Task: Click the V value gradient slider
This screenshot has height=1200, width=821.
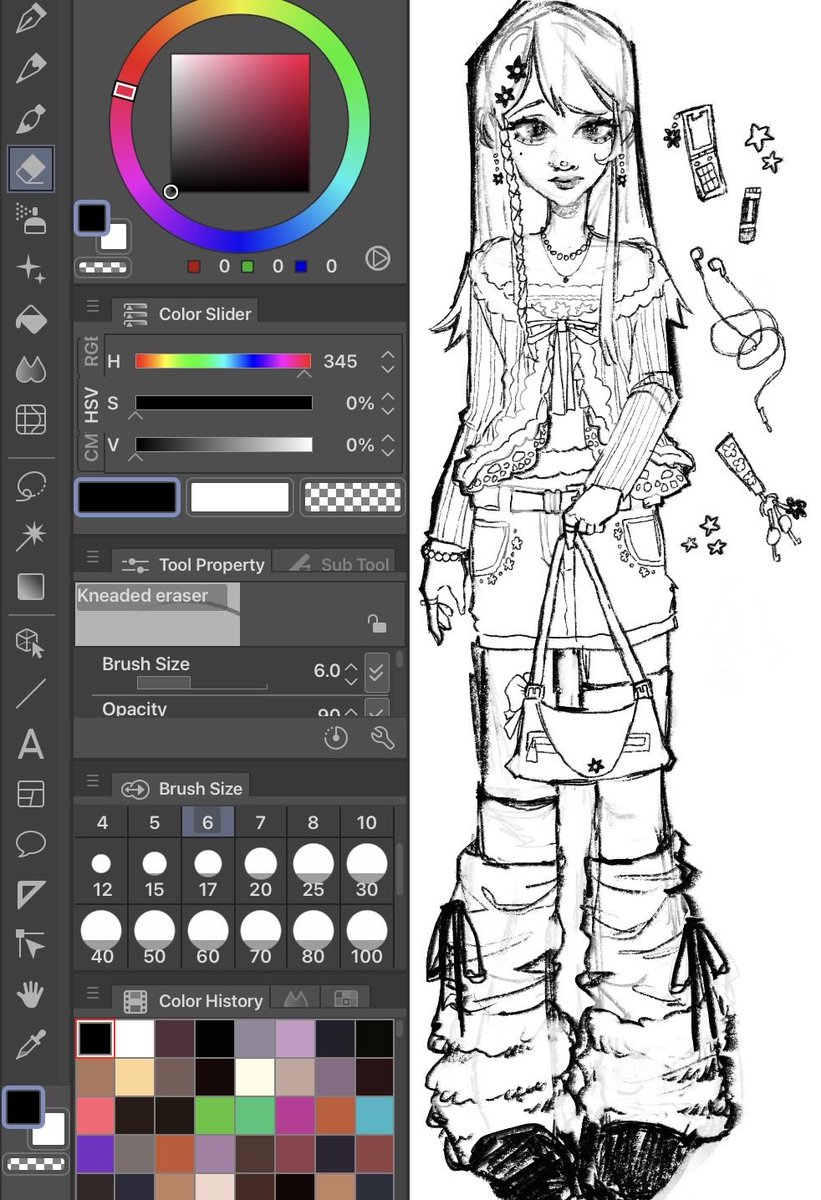Action: point(223,444)
